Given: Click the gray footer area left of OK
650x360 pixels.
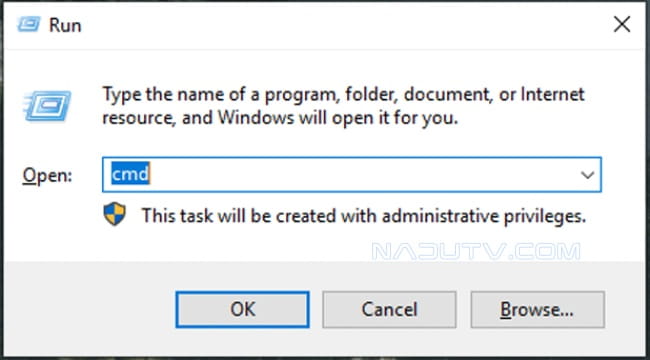Looking at the screenshot, I should click(89, 309).
